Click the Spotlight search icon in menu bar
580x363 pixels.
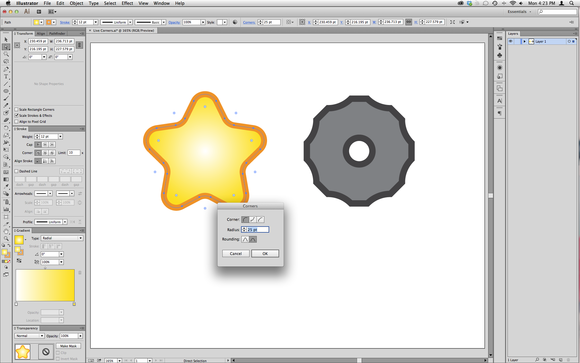[x=571, y=3]
